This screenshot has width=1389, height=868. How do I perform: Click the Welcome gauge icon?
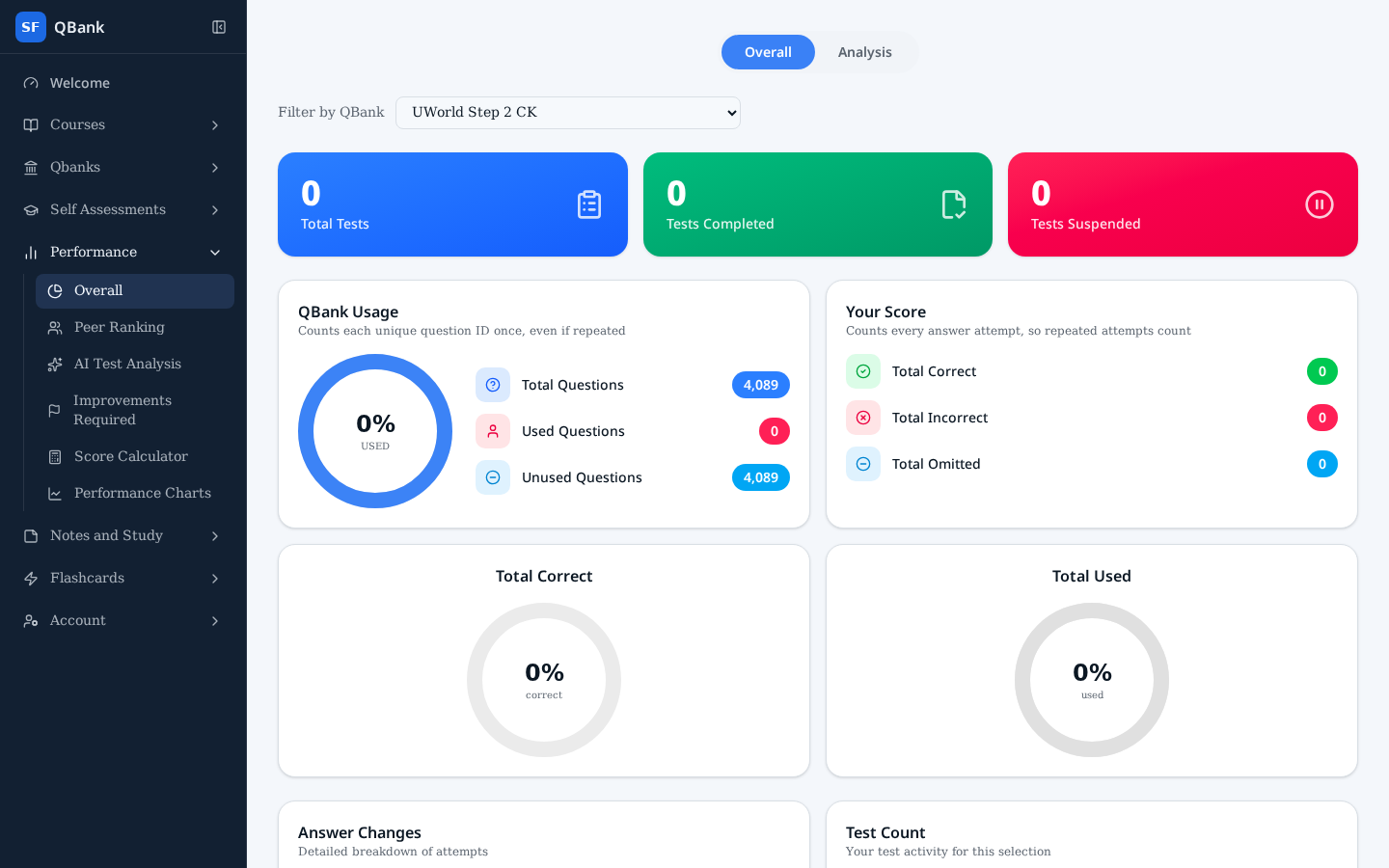(31, 83)
